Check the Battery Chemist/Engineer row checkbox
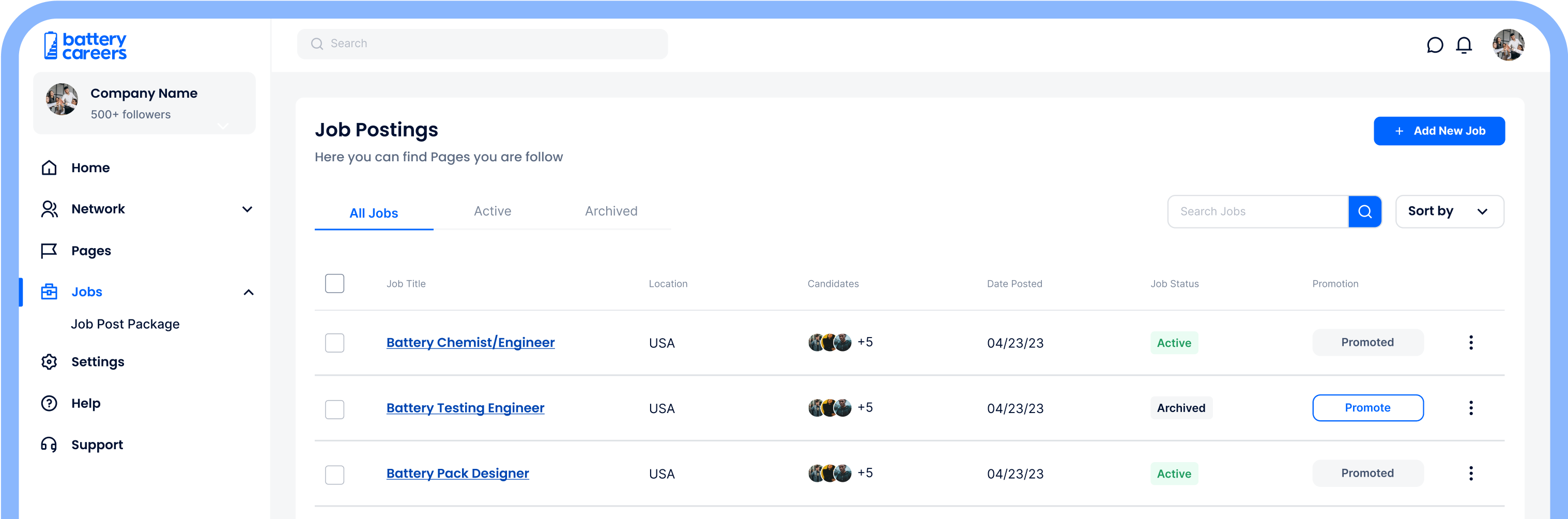This screenshot has height=519, width=1568. [334, 343]
